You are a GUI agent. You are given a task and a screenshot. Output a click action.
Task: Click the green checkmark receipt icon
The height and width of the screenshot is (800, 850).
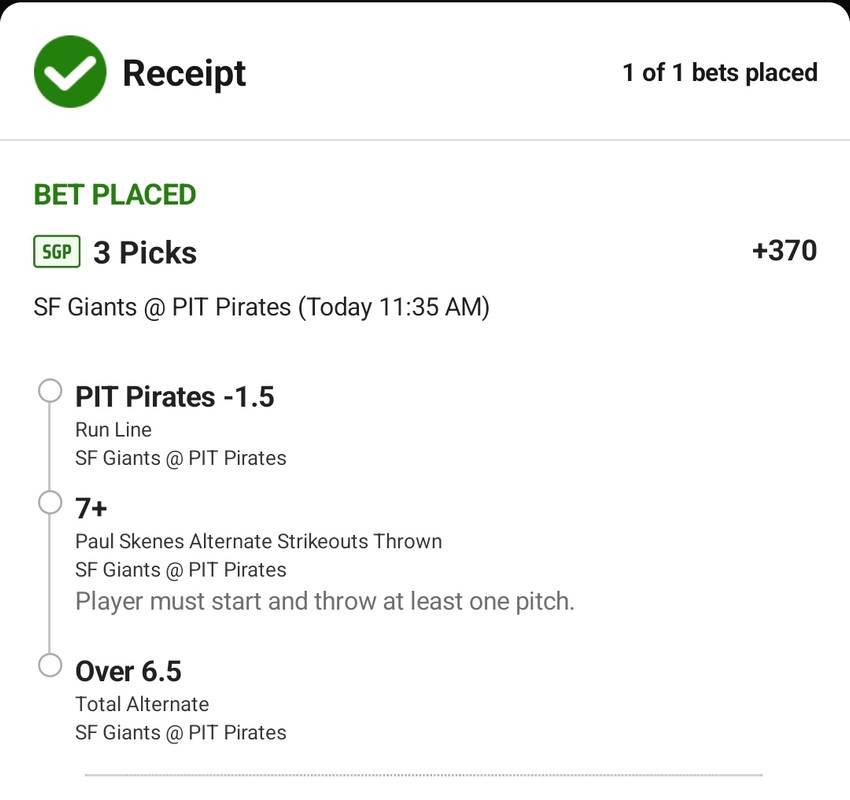pyautogui.click(x=70, y=72)
